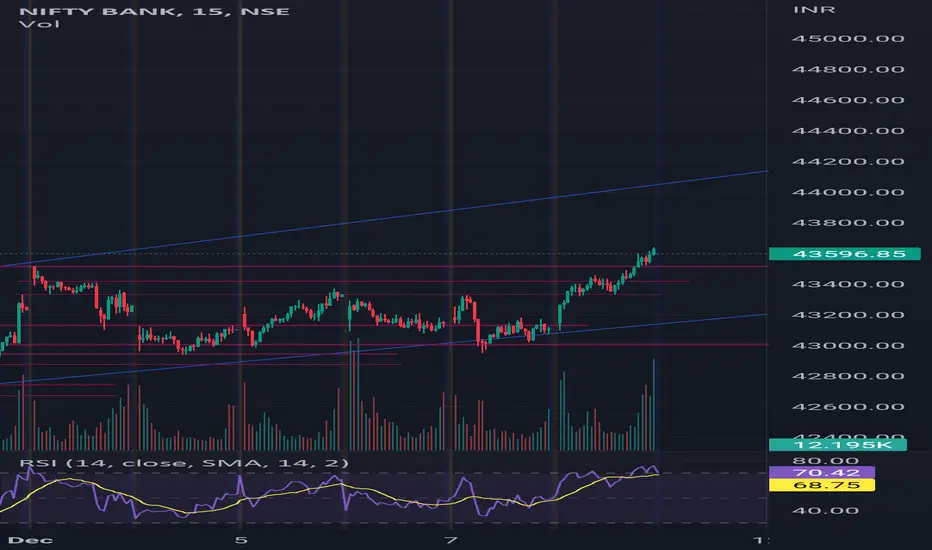Image resolution: width=932 pixels, height=550 pixels.
Task: Click the NIFTY BANK, 15, NSE chart title
Action: click(x=155, y=11)
